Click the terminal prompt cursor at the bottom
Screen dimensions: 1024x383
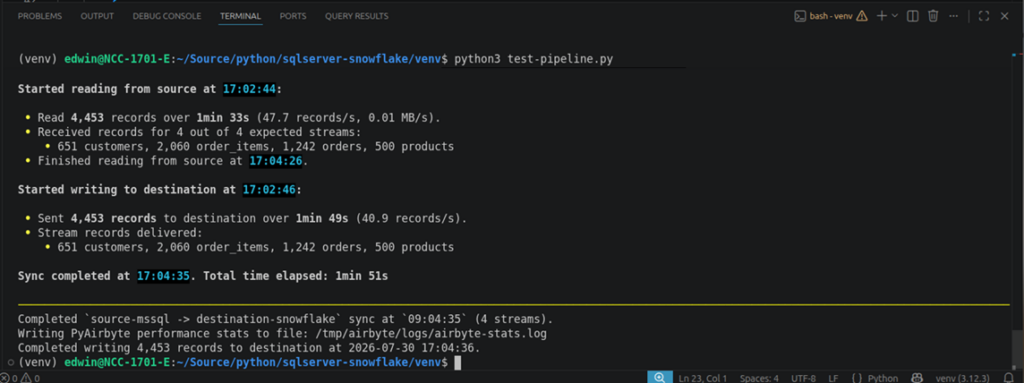(x=458, y=362)
